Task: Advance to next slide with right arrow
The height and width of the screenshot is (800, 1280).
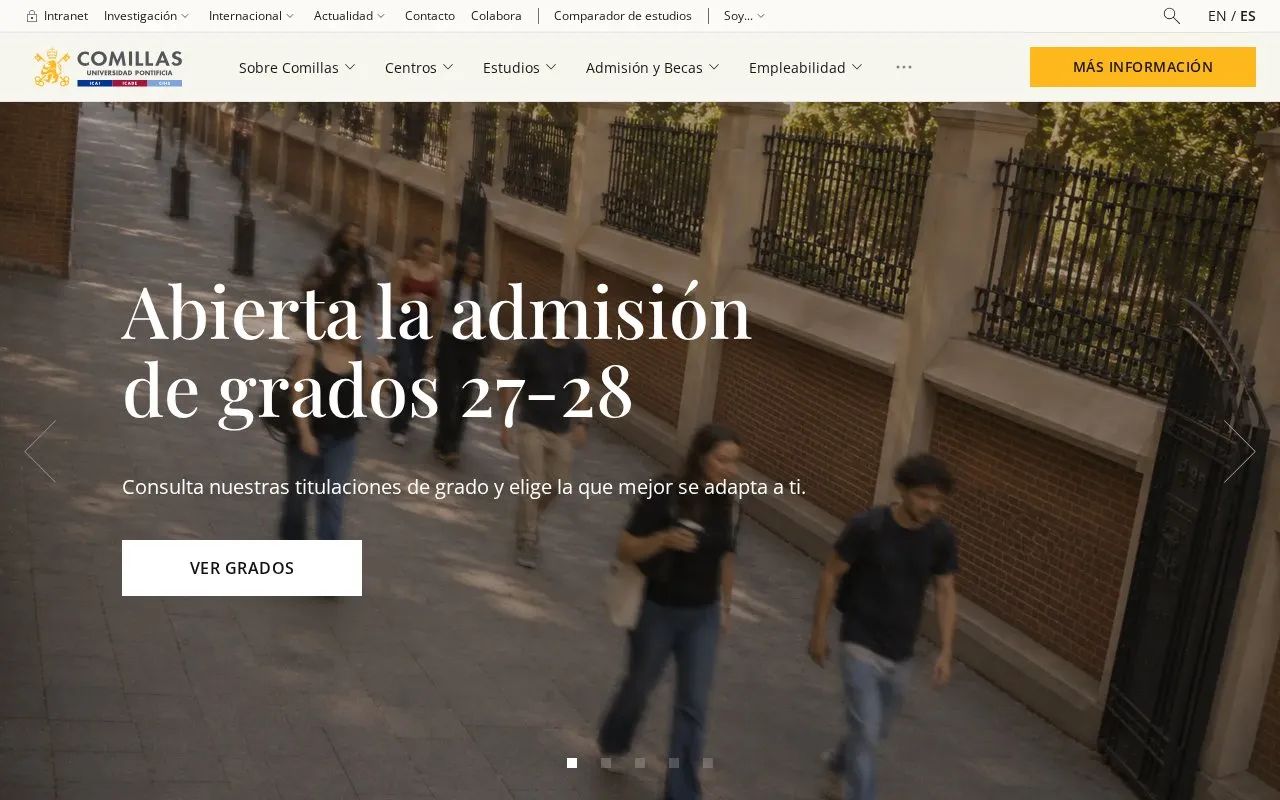Action: [x=1240, y=451]
